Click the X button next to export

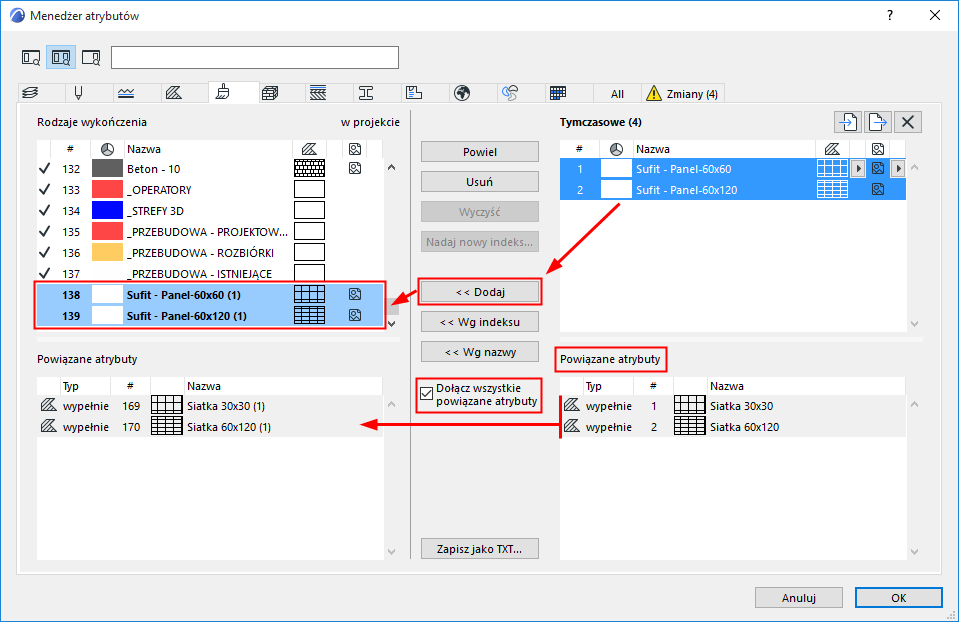pyautogui.click(x=908, y=122)
